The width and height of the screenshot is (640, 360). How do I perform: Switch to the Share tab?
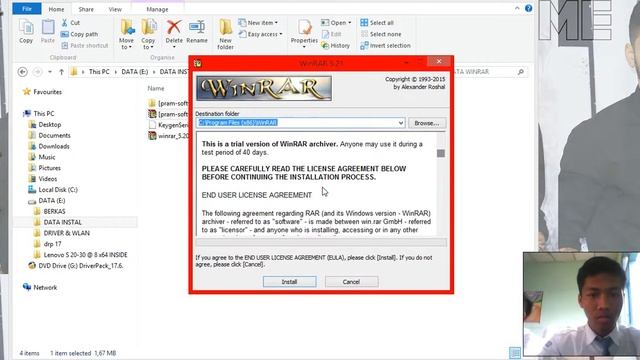86,9
